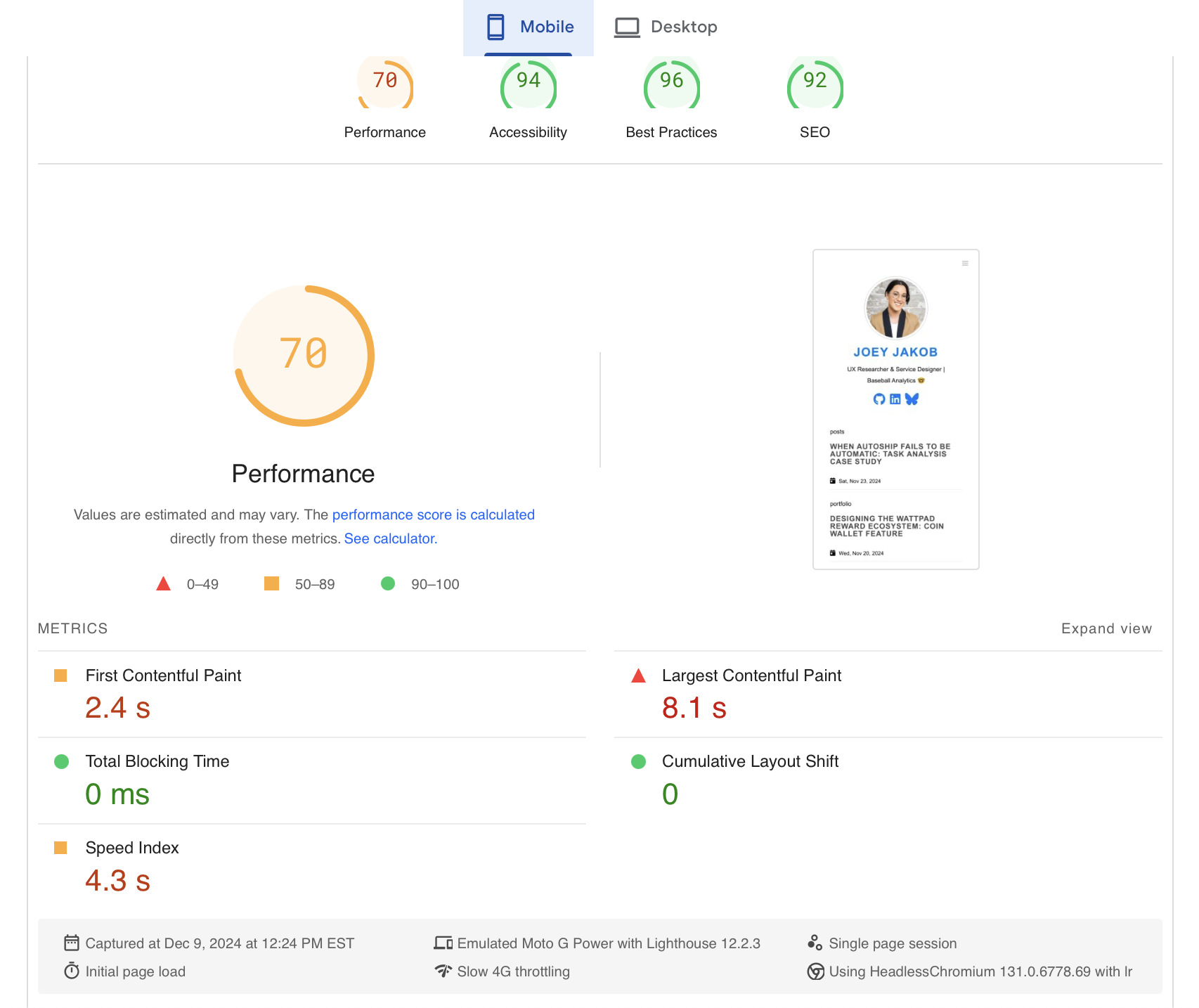
Task: Expand the First Contentful Paint metric
Action: tap(163, 676)
